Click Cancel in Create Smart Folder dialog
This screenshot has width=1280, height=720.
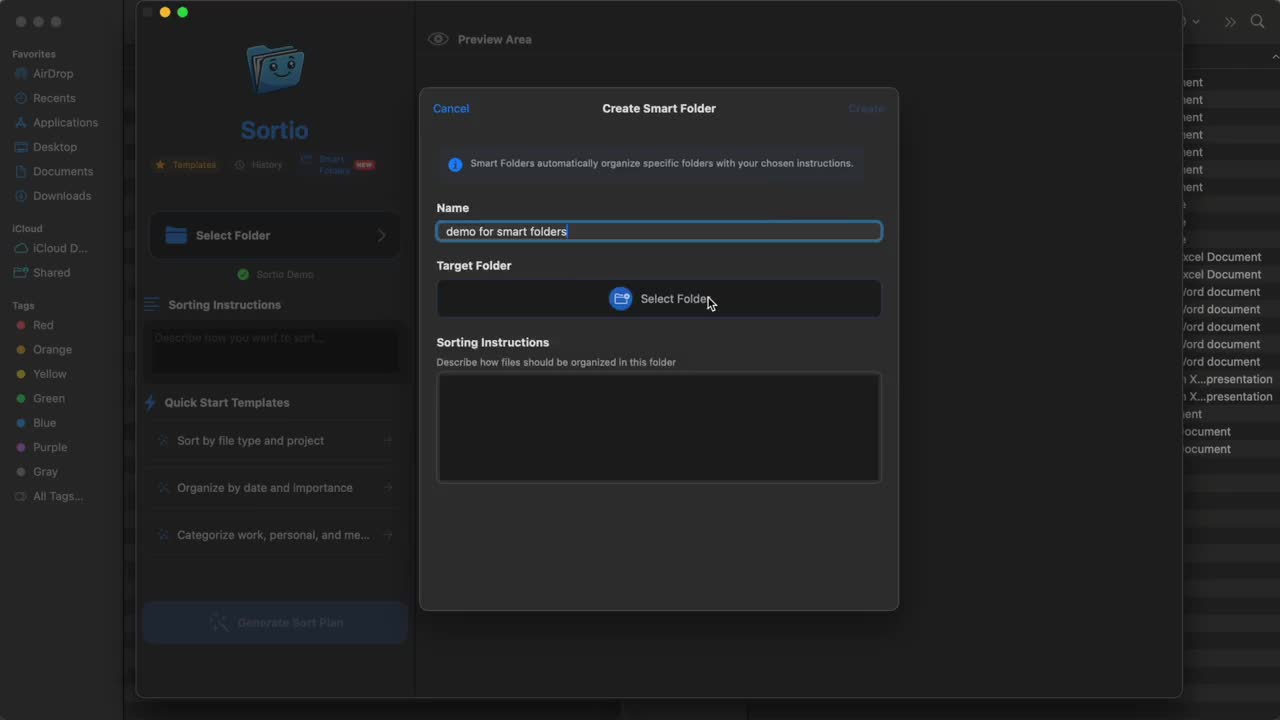pos(451,109)
